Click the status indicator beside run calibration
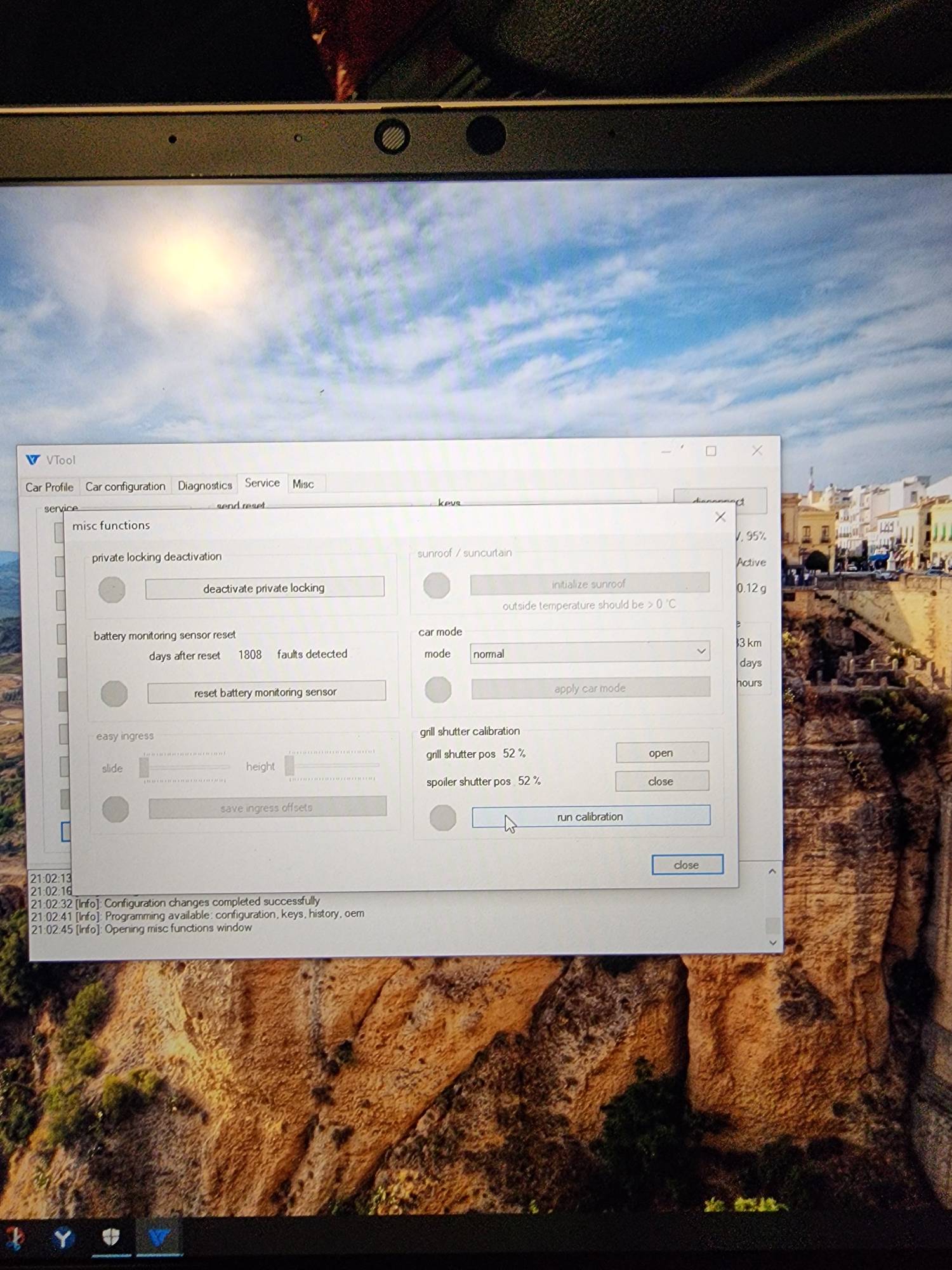 pyautogui.click(x=442, y=817)
